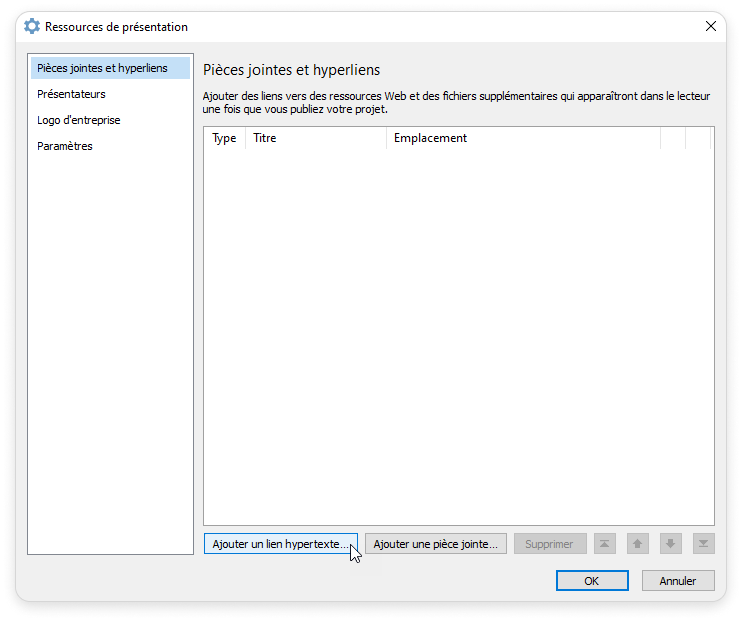Click the move-to-bottom arrow icon

703,544
